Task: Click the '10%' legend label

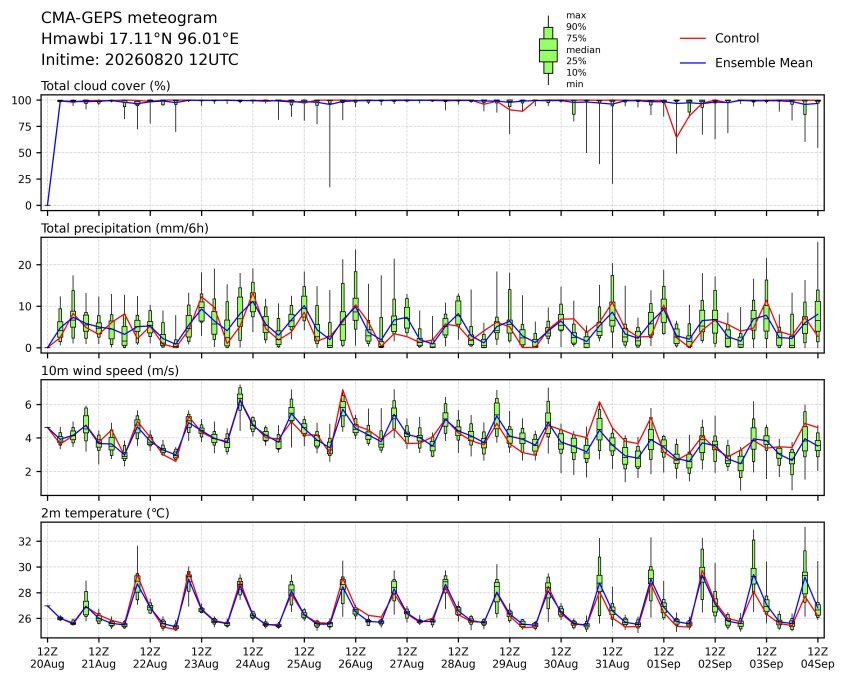Action: [x=576, y=72]
